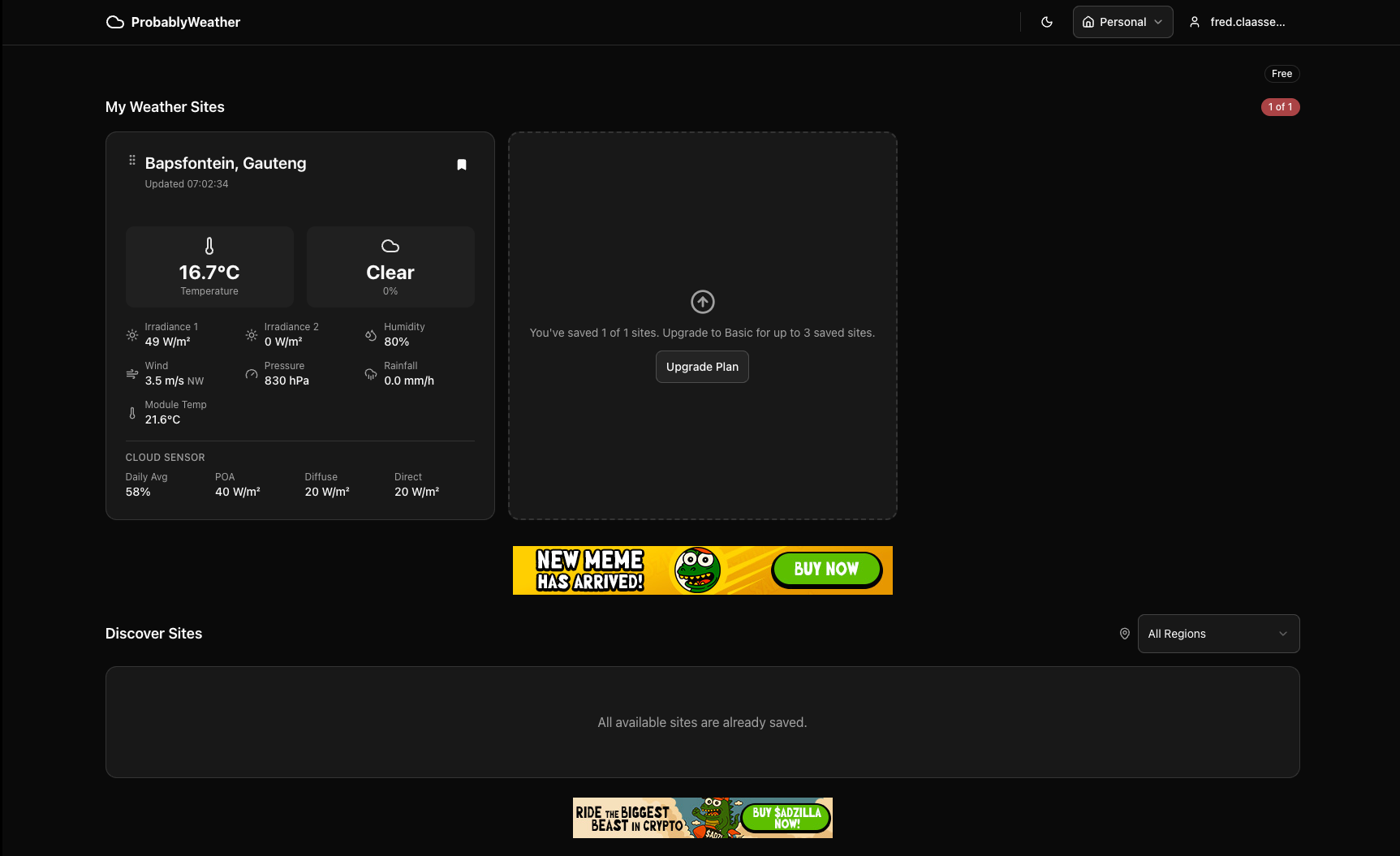Click the Irradiance 1 sun icon
Viewport: 1400px width, 856px height.
click(x=132, y=335)
